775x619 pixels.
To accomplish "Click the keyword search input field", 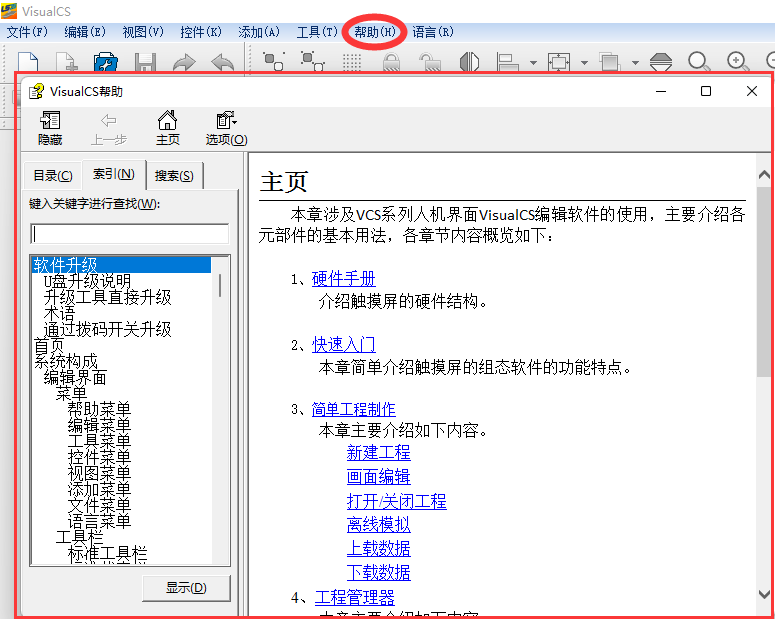I will point(130,234).
